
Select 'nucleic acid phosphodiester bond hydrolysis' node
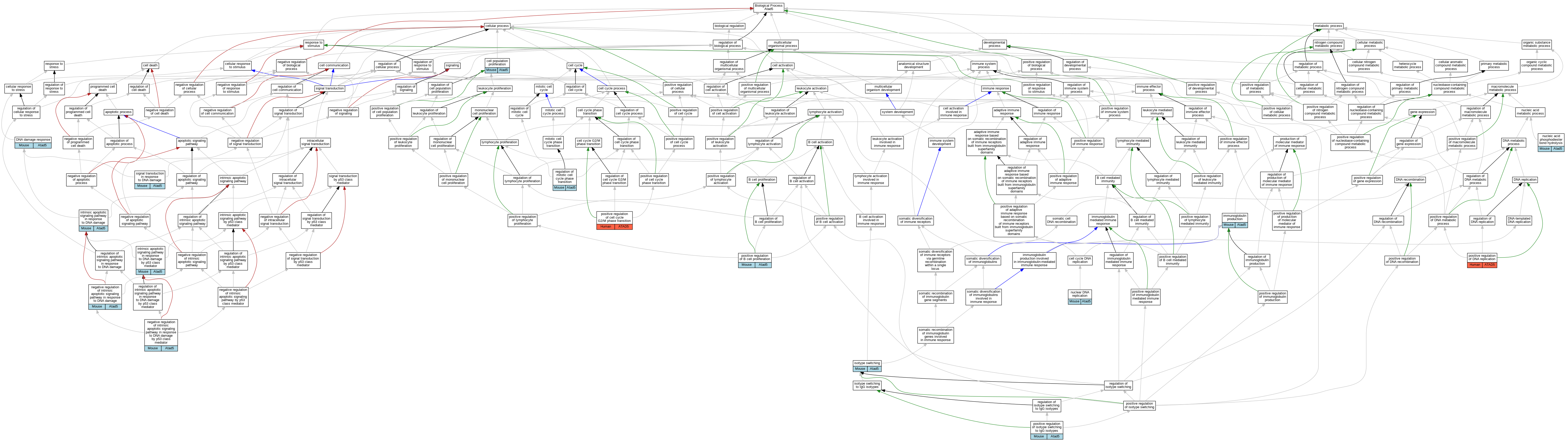coord(1551,142)
